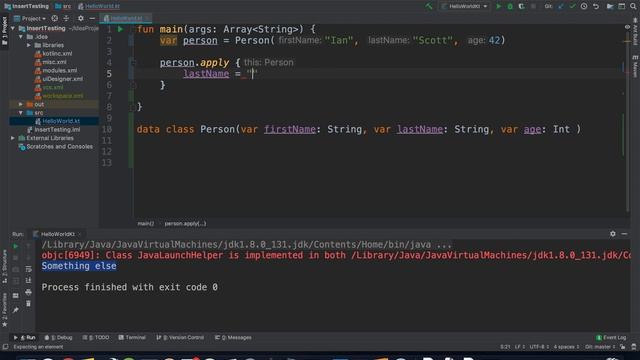Screen dimensions: 640x360
Task: Toggle the Structure side tool window button
Action: (4, 267)
